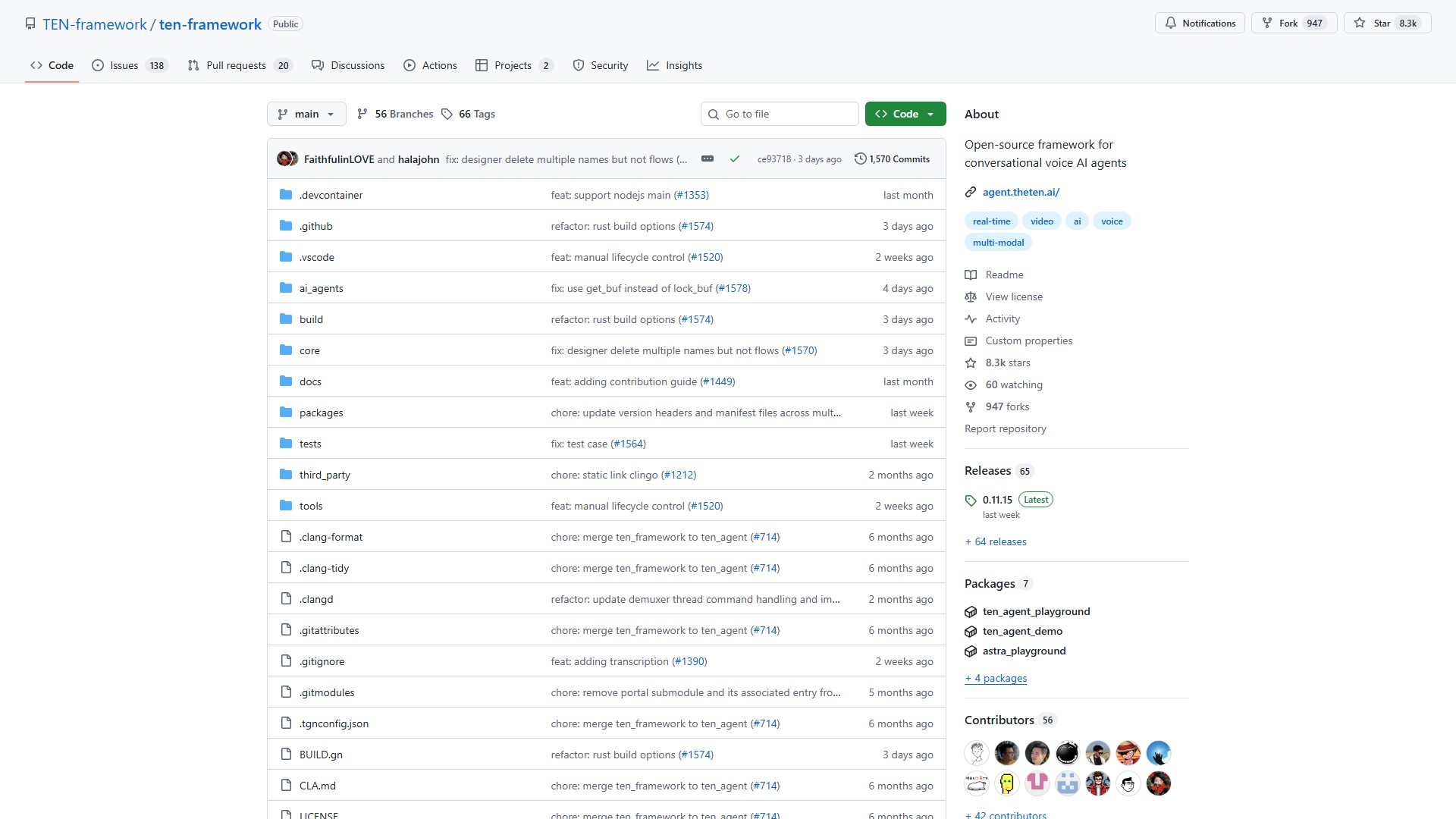Click the green check status icon

point(734,159)
